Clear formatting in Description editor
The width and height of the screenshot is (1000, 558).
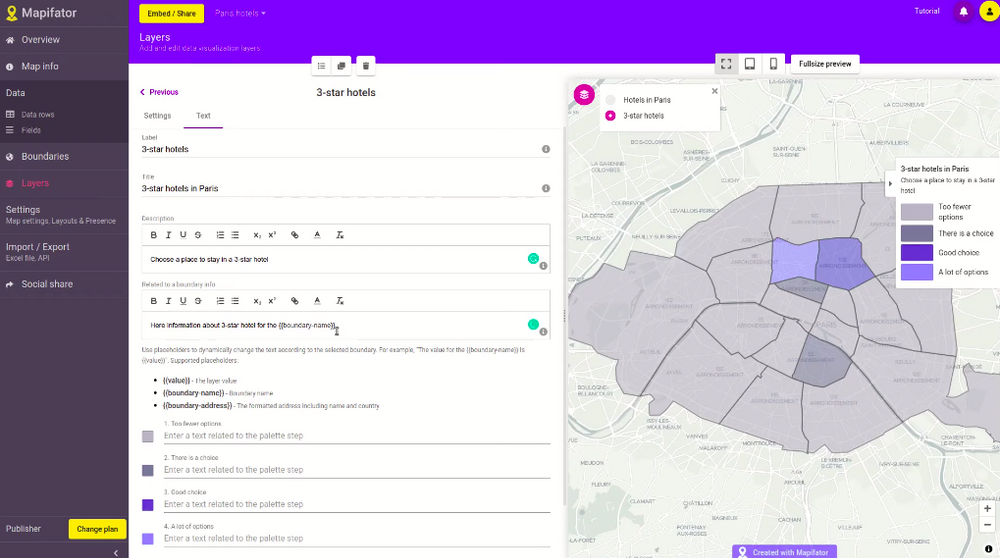(x=340, y=235)
